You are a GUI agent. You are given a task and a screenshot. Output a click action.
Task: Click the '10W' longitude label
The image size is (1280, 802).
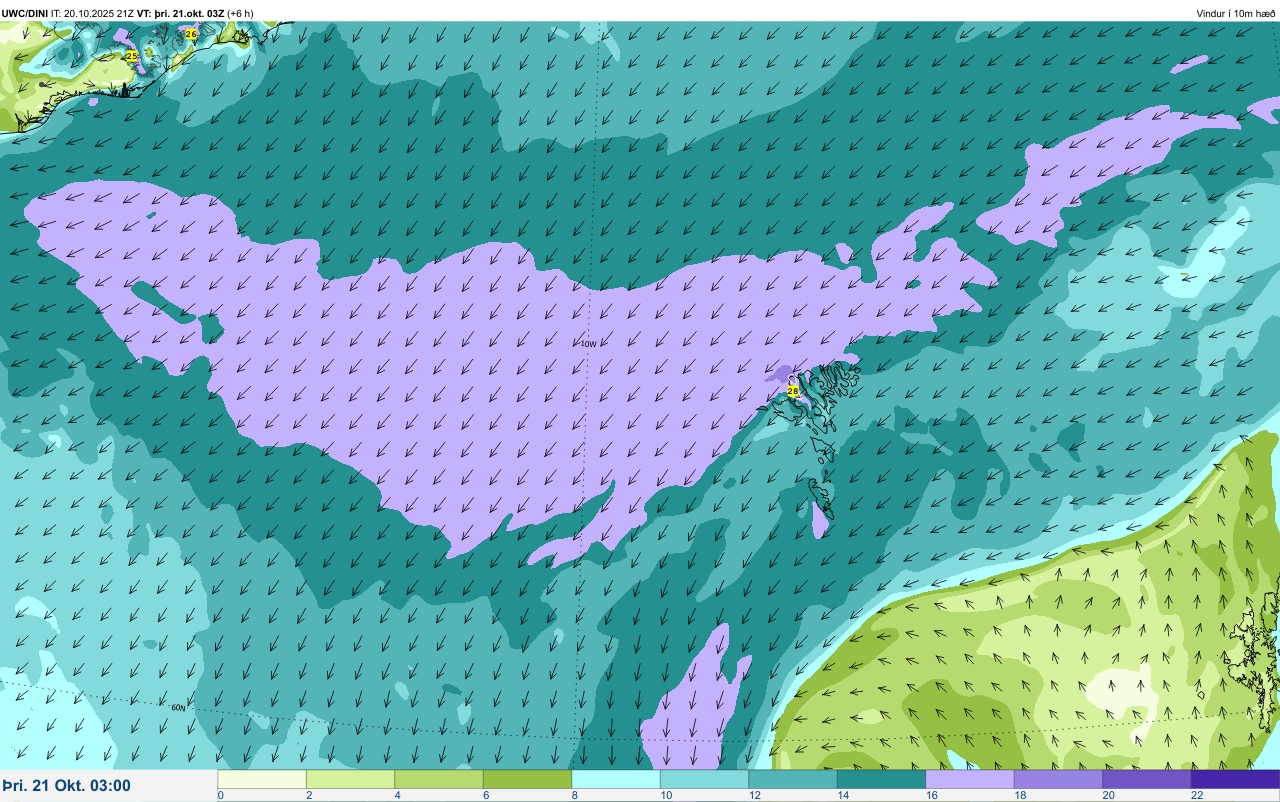(x=588, y=344)
